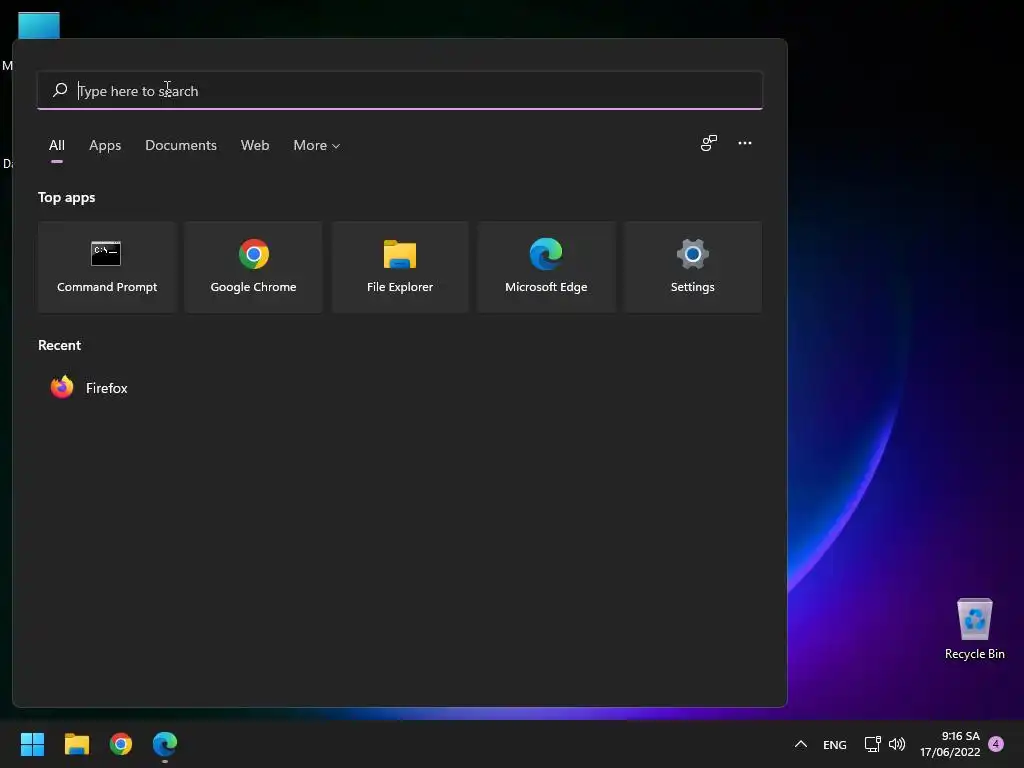
Task: Open File Explorer tile in Top apps
Action: pyautogui.click(x=400, y=267)
